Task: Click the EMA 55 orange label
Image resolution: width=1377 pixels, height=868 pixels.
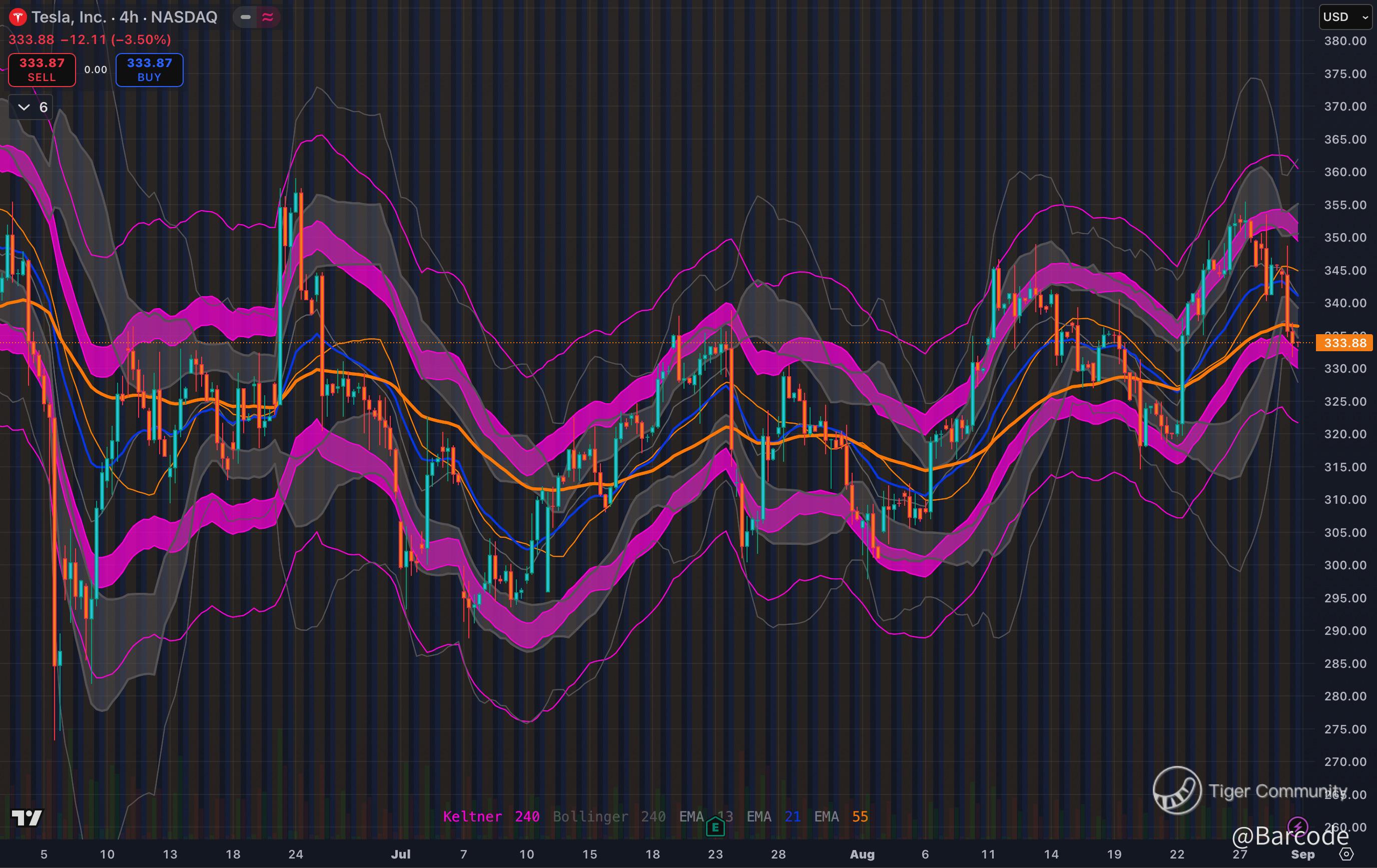Action: pos(841,816)
